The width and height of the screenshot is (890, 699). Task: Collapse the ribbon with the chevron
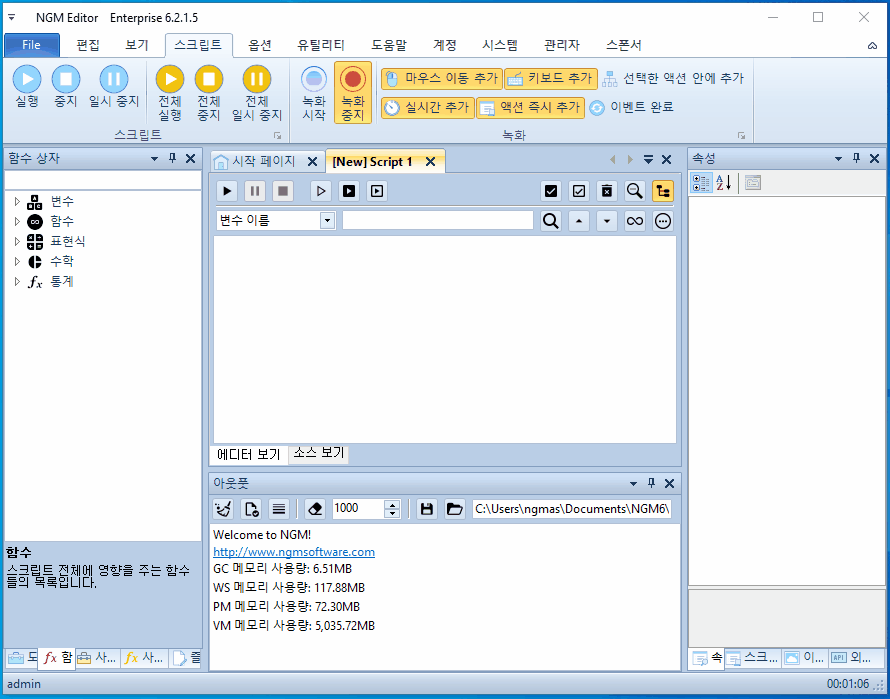(x=872, y=46)
